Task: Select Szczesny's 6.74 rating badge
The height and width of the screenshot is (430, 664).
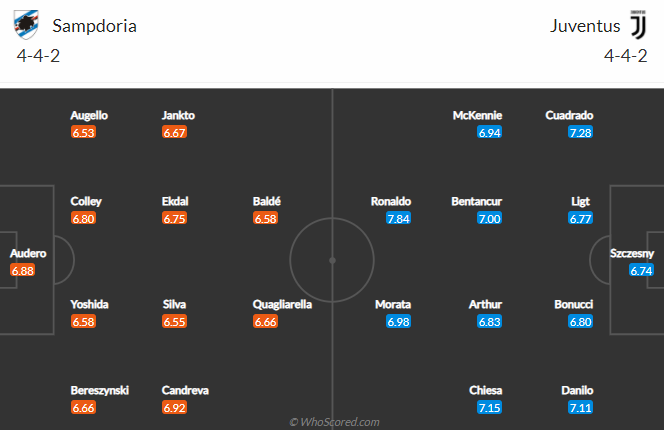Action: [641, 270]
